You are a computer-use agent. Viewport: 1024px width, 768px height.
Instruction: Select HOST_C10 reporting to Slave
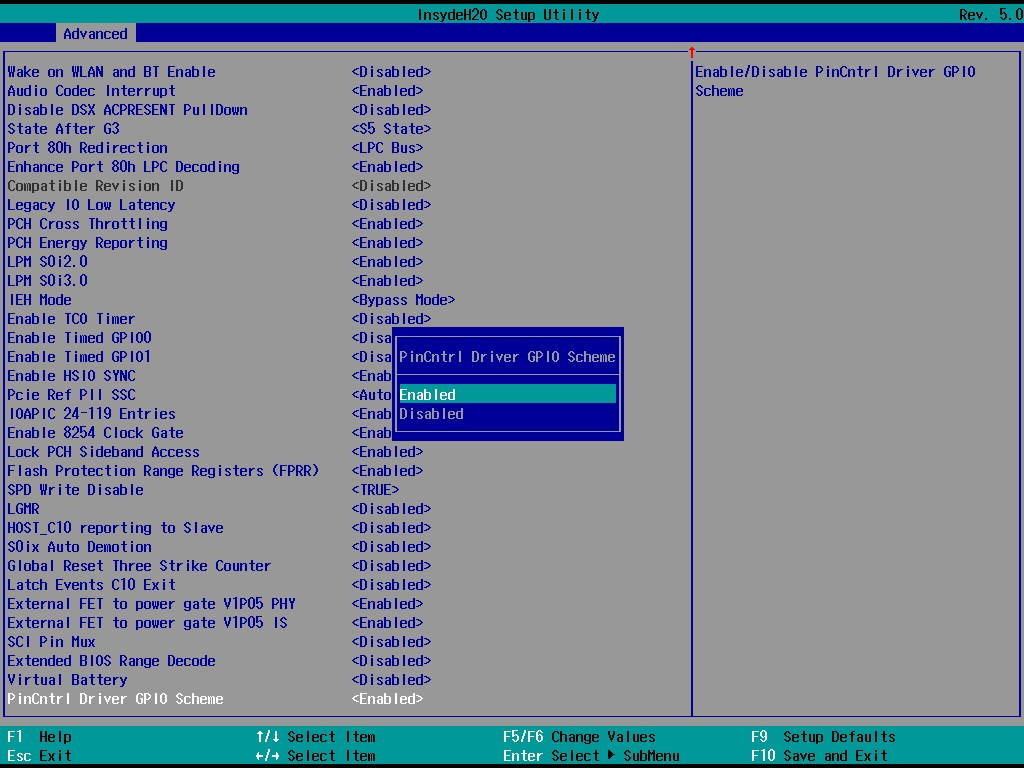[116, 527]
